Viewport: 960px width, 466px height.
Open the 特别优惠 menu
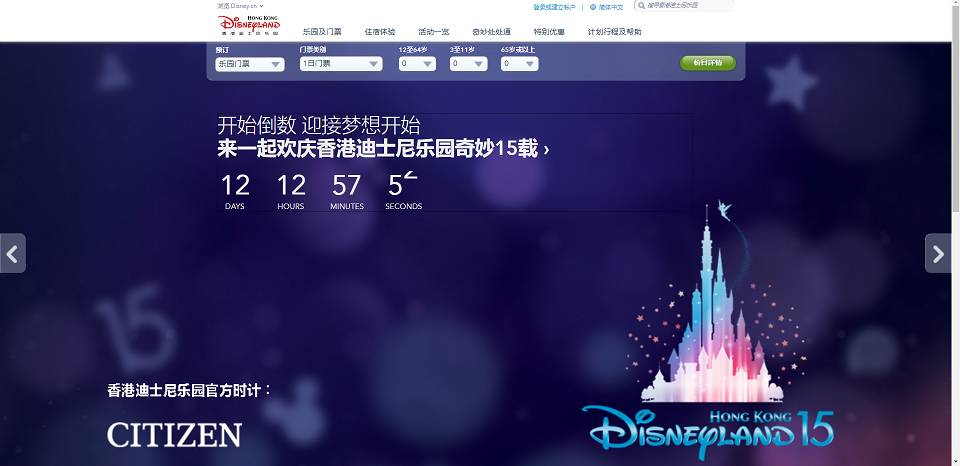(549, 32)
